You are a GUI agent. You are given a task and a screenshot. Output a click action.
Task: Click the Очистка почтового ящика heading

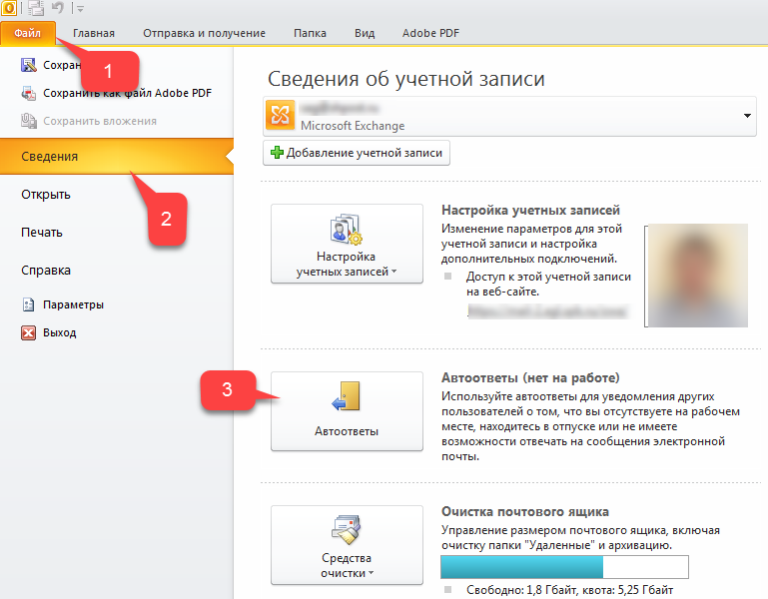click(x=525, y=512)
